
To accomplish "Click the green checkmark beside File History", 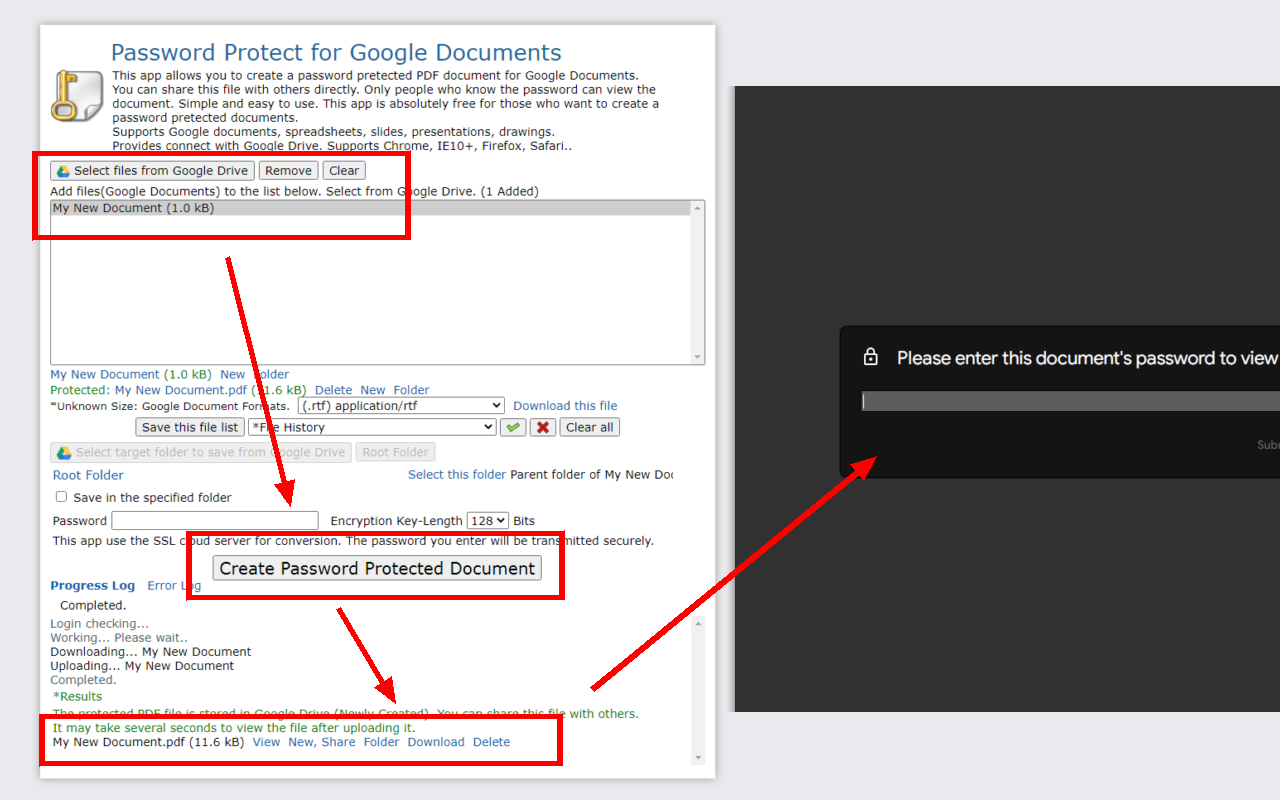I will click(513, 427).
